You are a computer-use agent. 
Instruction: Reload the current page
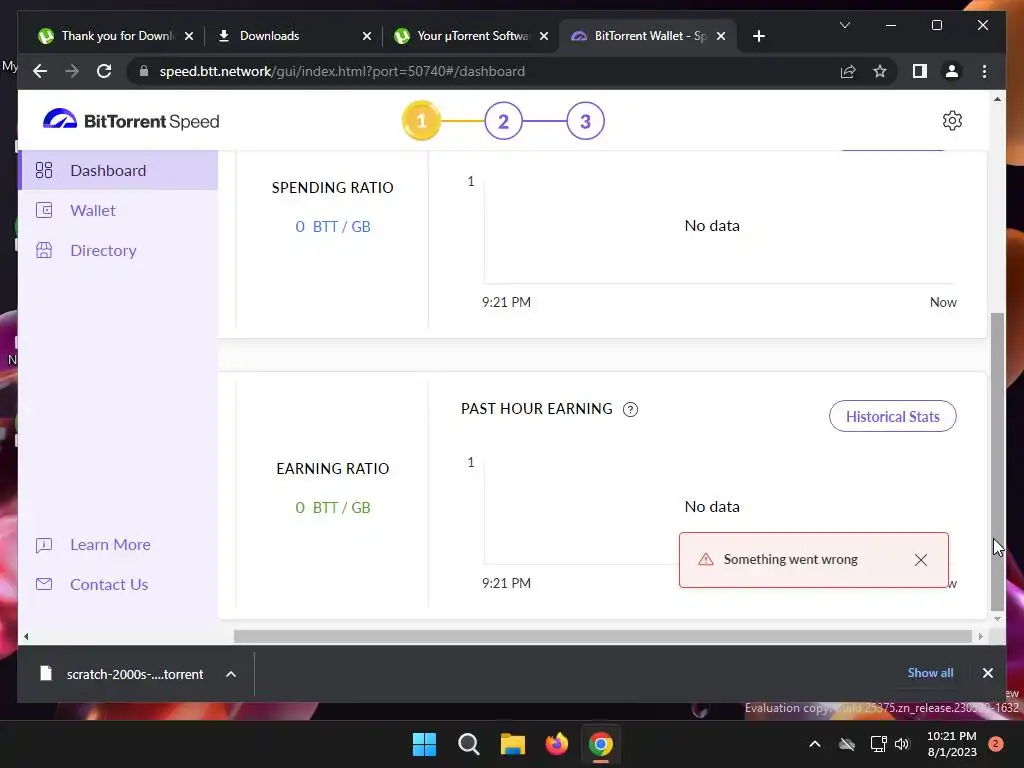click(104, 71)
